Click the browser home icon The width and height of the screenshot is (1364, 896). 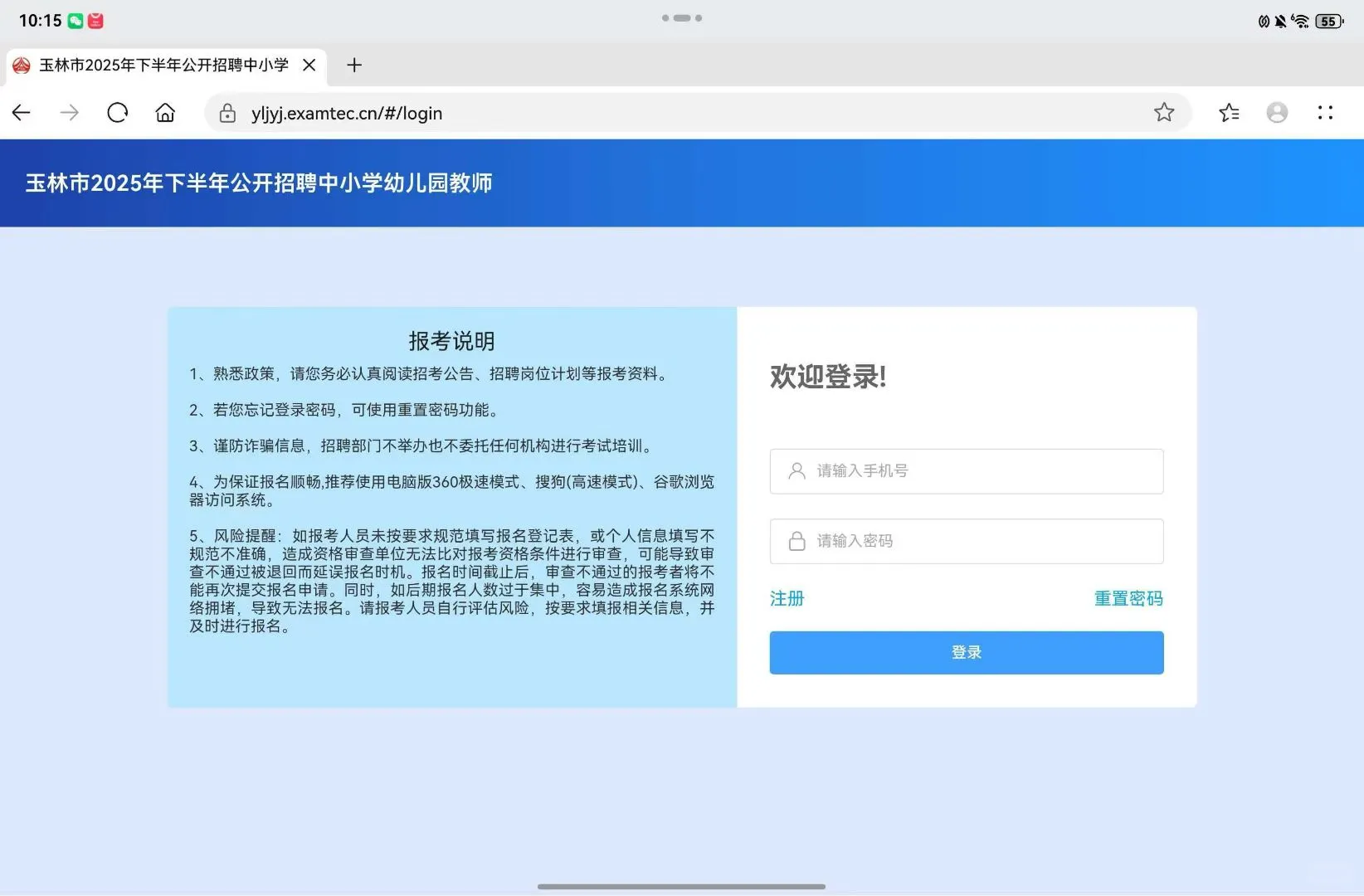click(165, 112)
